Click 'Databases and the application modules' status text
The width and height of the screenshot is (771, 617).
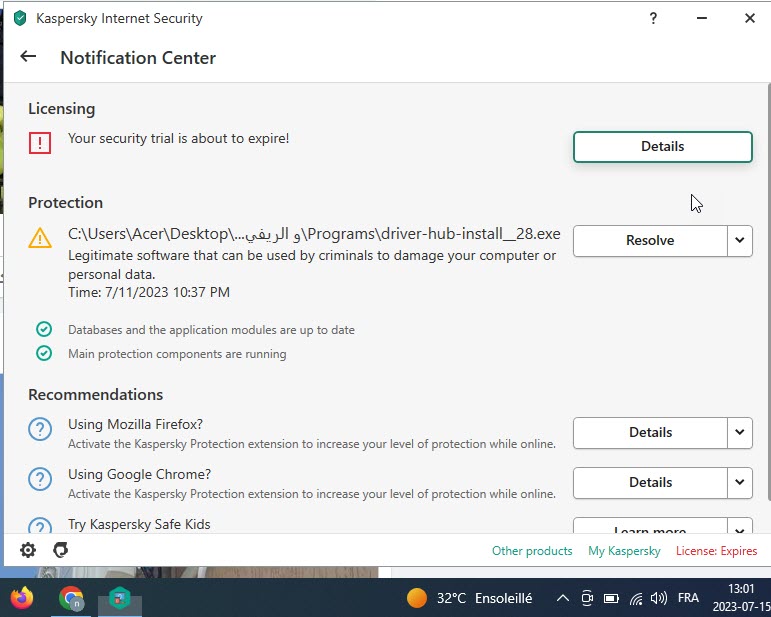pos(211,330)
